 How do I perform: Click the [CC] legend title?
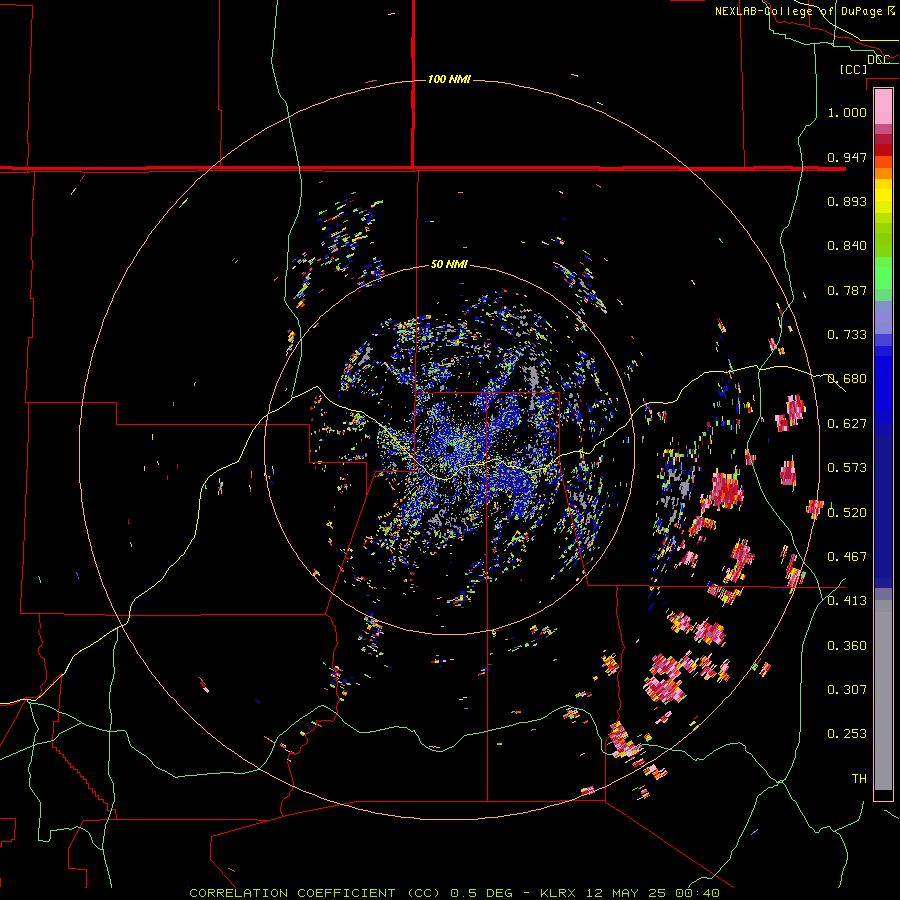click(854, 69)
